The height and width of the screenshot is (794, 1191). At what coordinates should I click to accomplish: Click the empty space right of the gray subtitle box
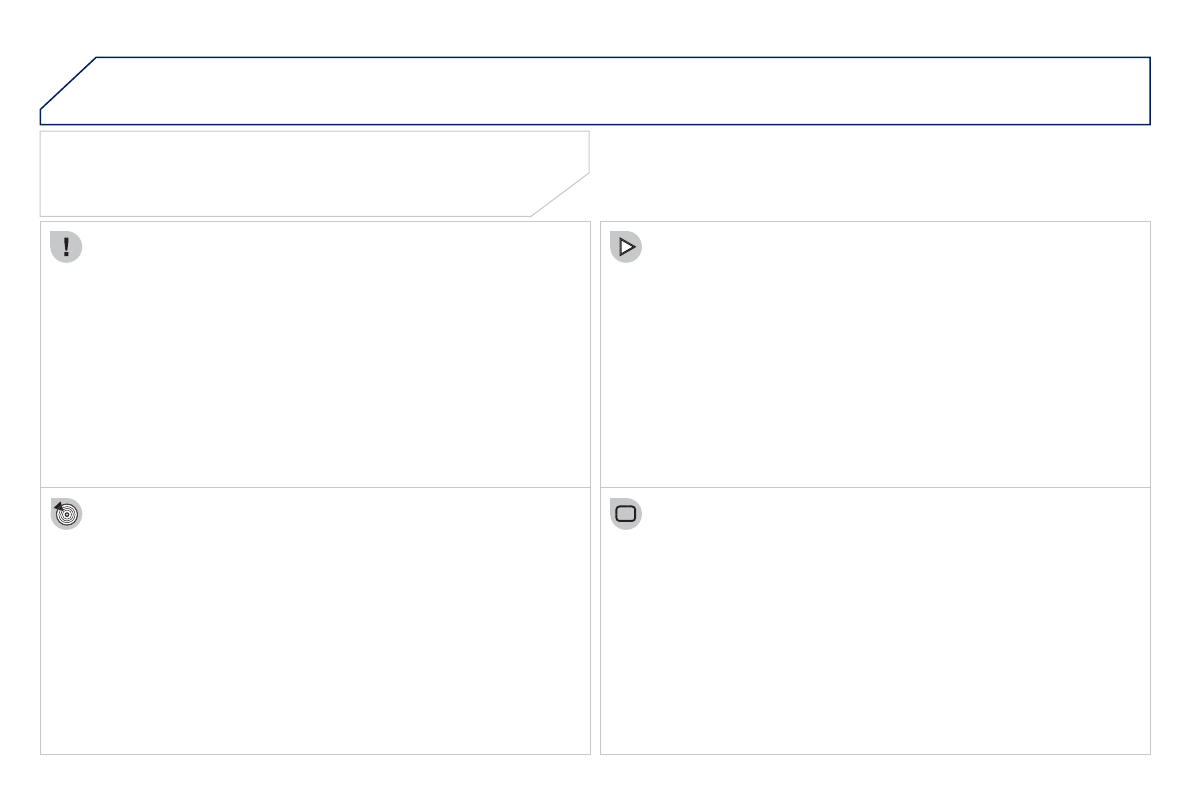[870, 173]
